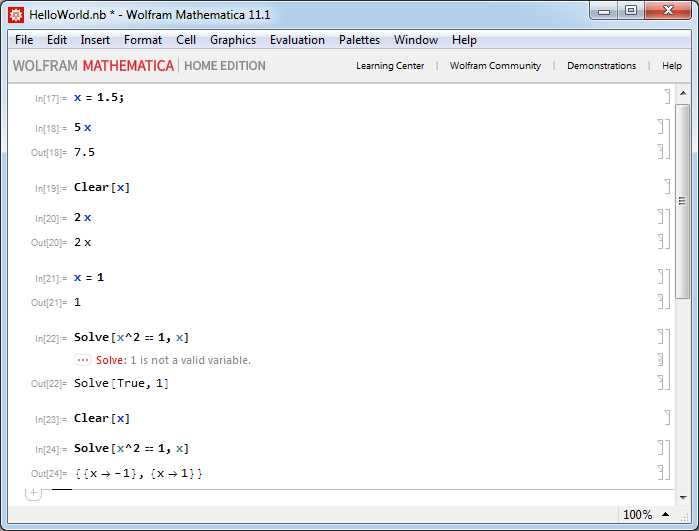Open the Demonstrations link

(601, 66)
